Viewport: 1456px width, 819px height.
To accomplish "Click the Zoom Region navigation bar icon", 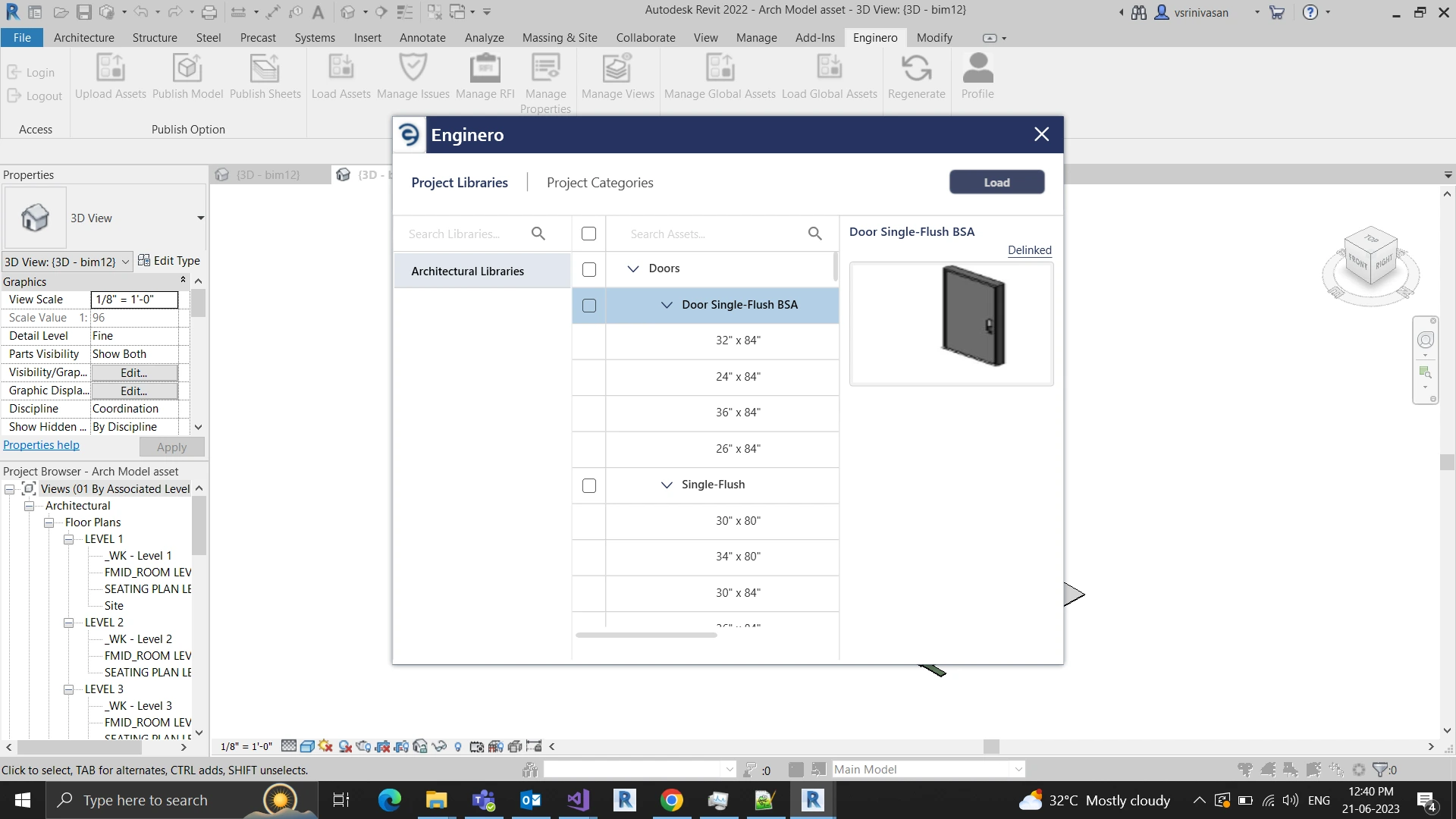I will tap(1426, 372).
